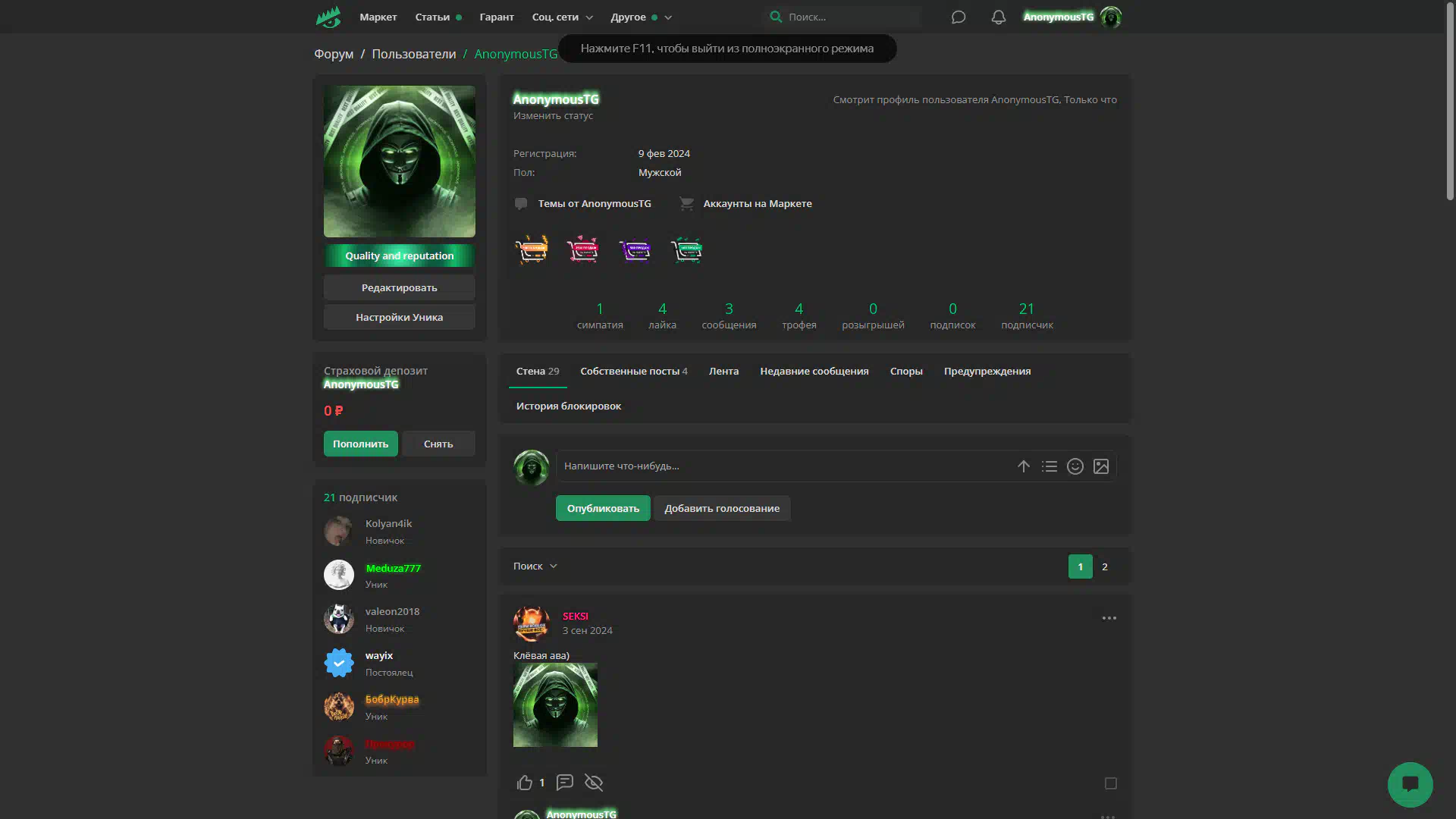Viewport: 1456px width, 819px height.
Task: Click the search magnifier icon
Action: pos(775,16)
